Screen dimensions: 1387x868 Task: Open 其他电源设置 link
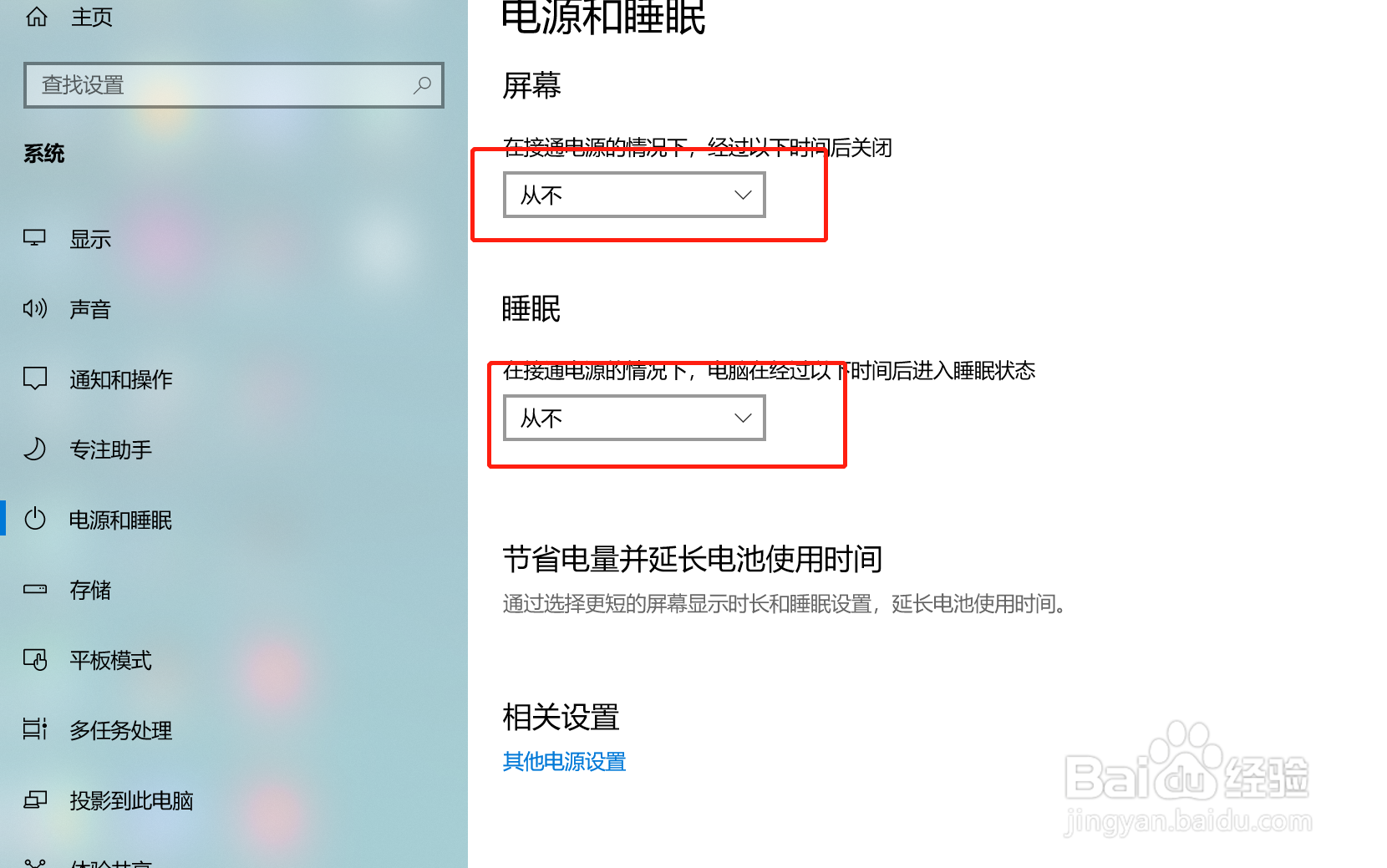564,761
